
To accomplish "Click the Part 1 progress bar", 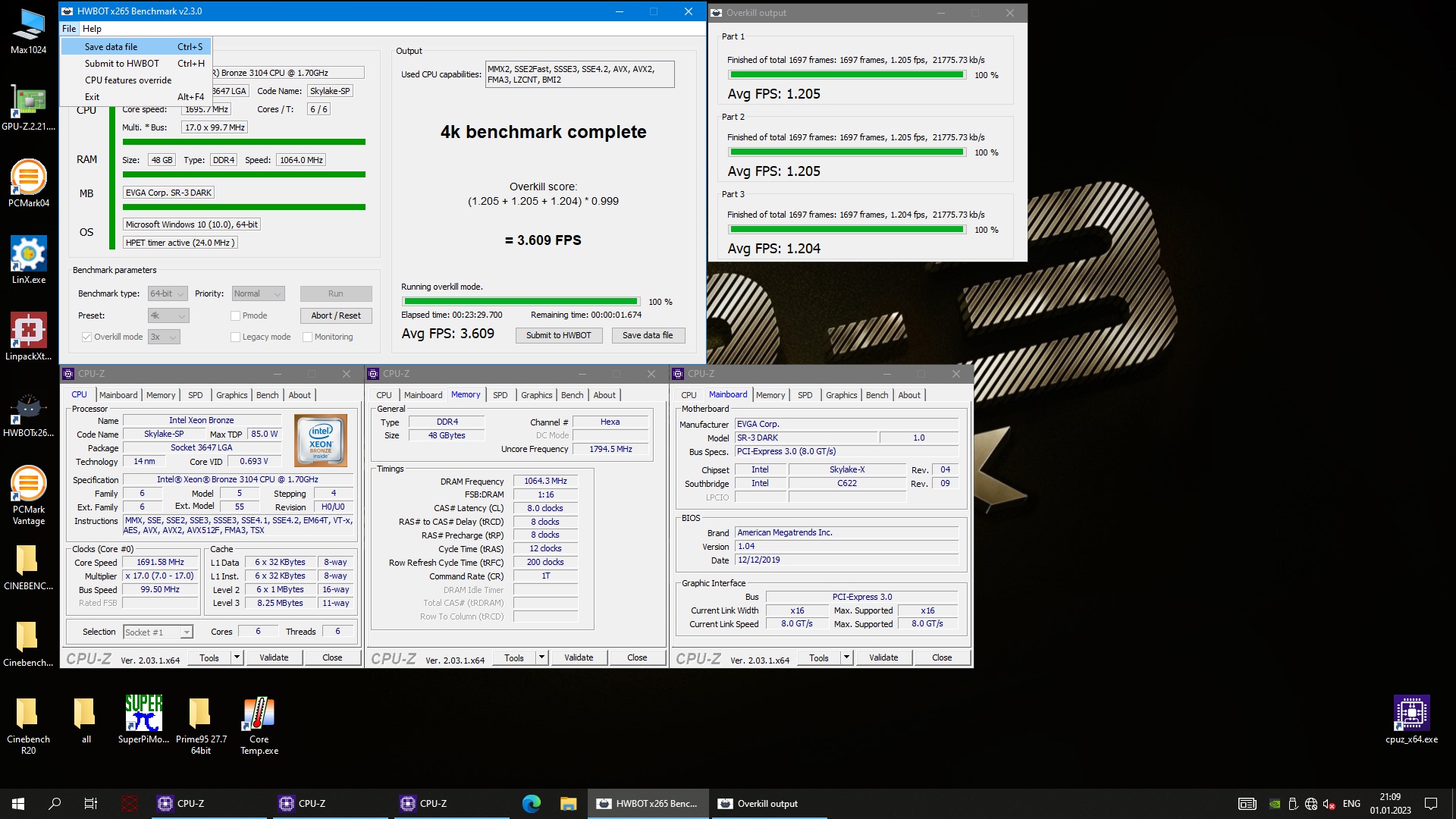I will coord(846,74).
